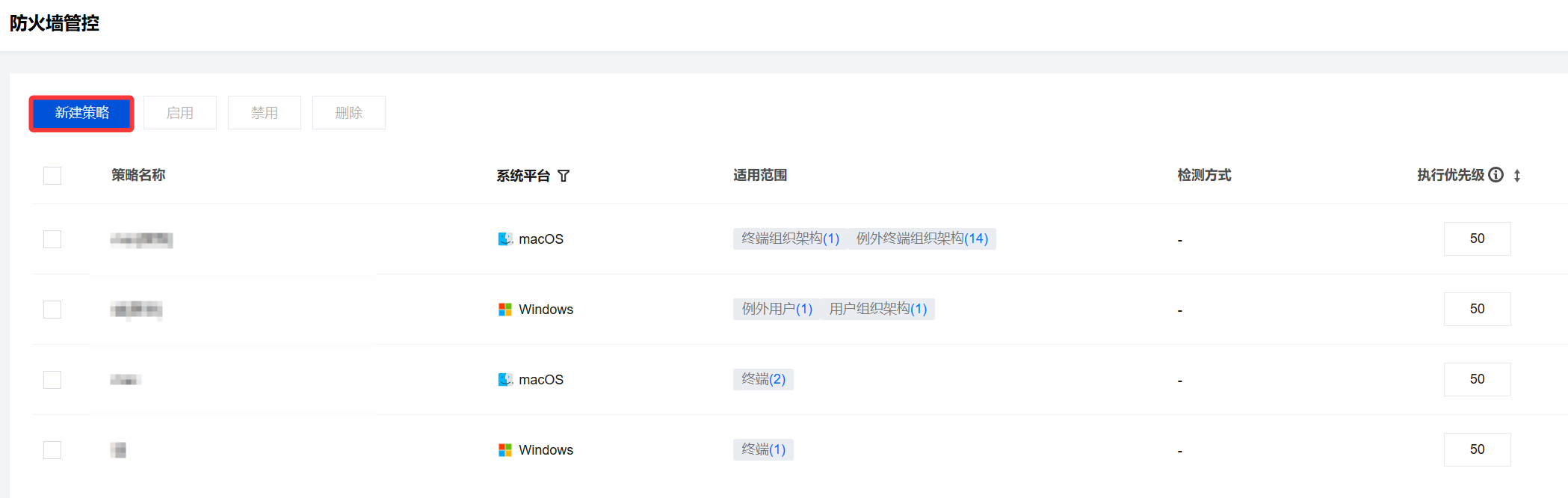Check the first macOS policy row checkbox

pos(52,239)
